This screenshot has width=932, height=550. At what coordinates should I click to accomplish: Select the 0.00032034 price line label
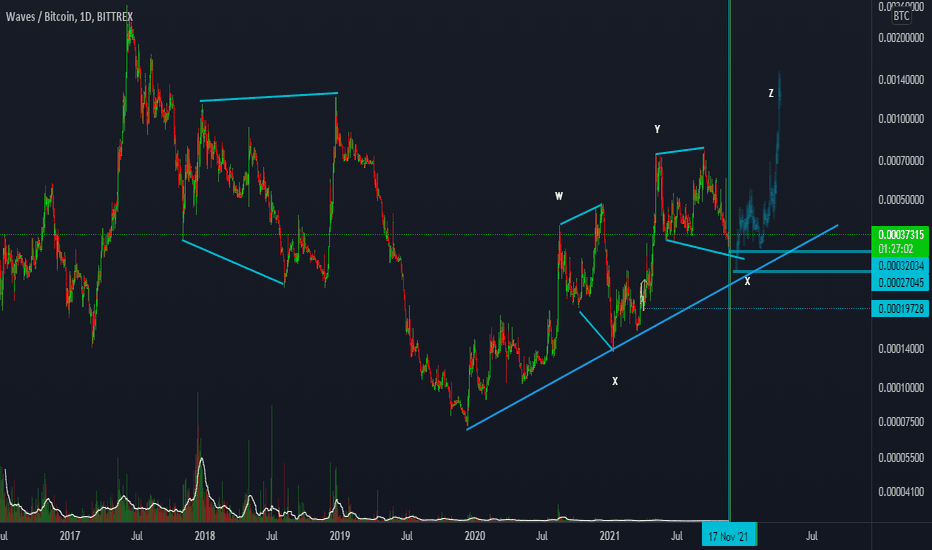(x=900, y=266)
